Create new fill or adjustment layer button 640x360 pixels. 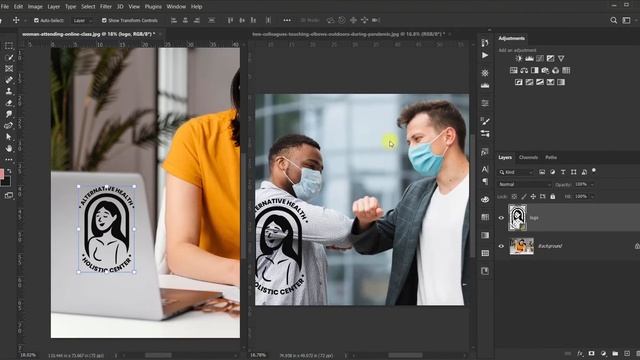[x=603, y=353]
